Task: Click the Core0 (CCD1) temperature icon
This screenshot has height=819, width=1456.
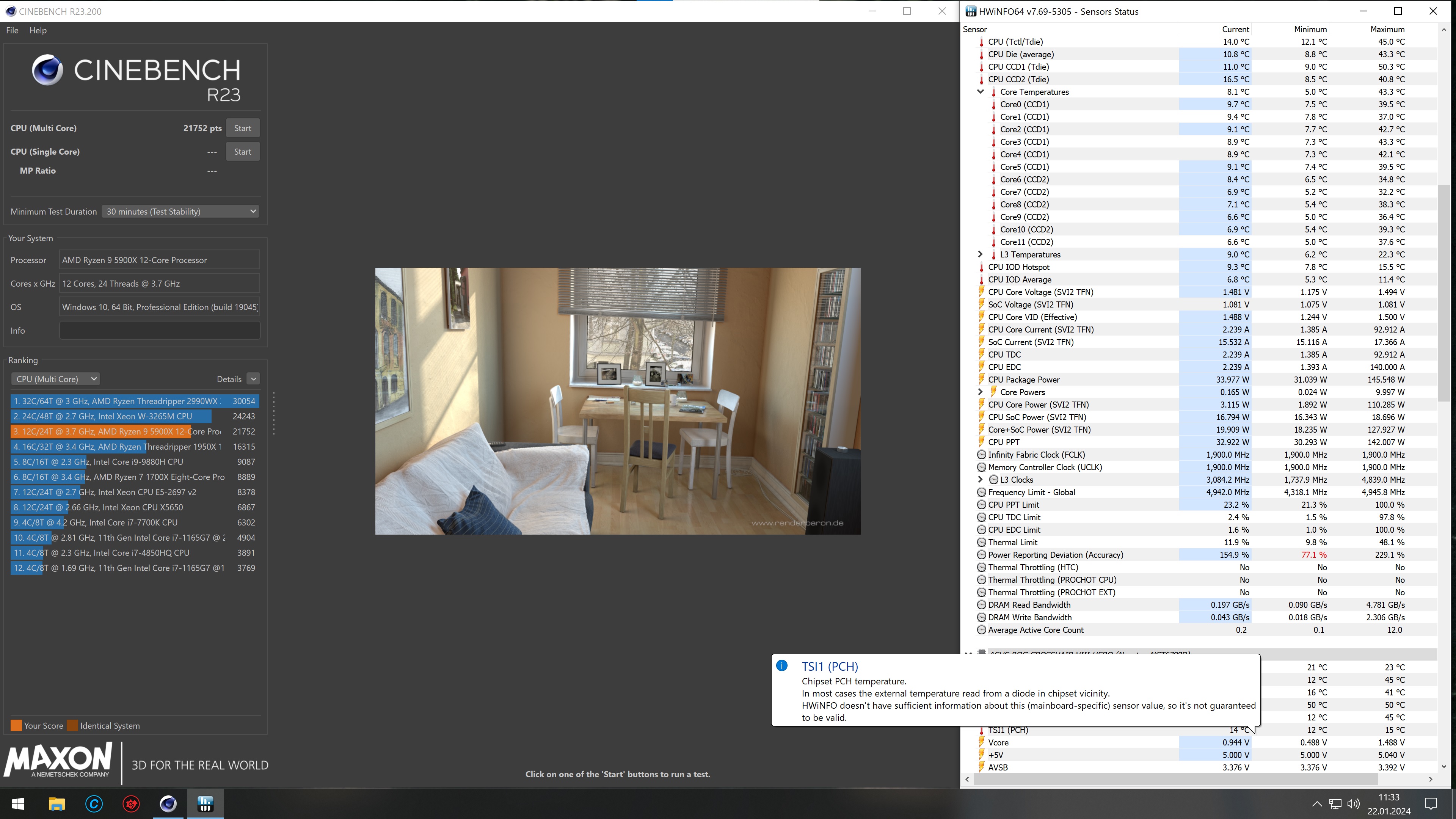Action: click(x=994, y=105)
